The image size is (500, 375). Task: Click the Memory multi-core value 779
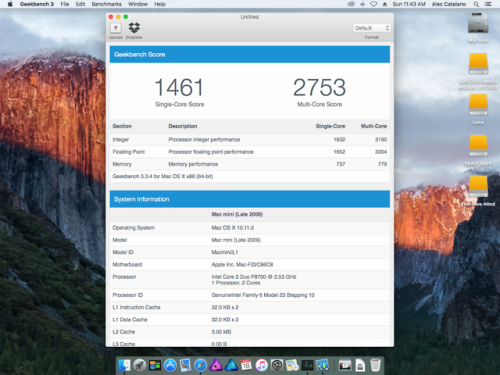click(x=382, y=164)
